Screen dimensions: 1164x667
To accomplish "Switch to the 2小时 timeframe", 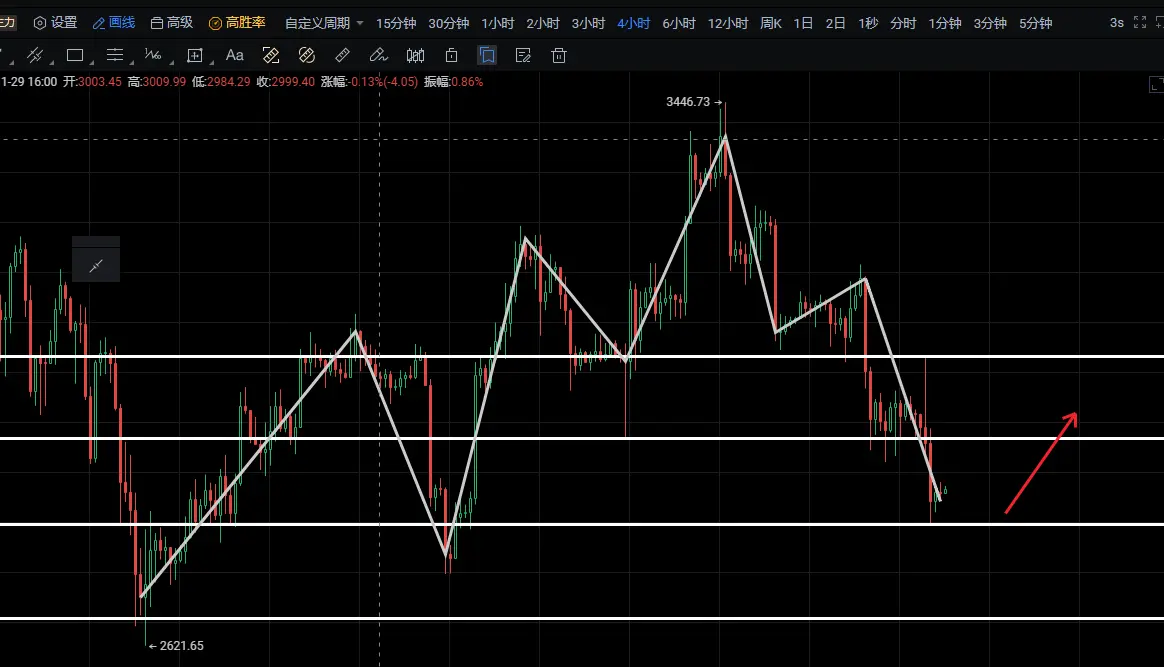I will tap(543, 23).
